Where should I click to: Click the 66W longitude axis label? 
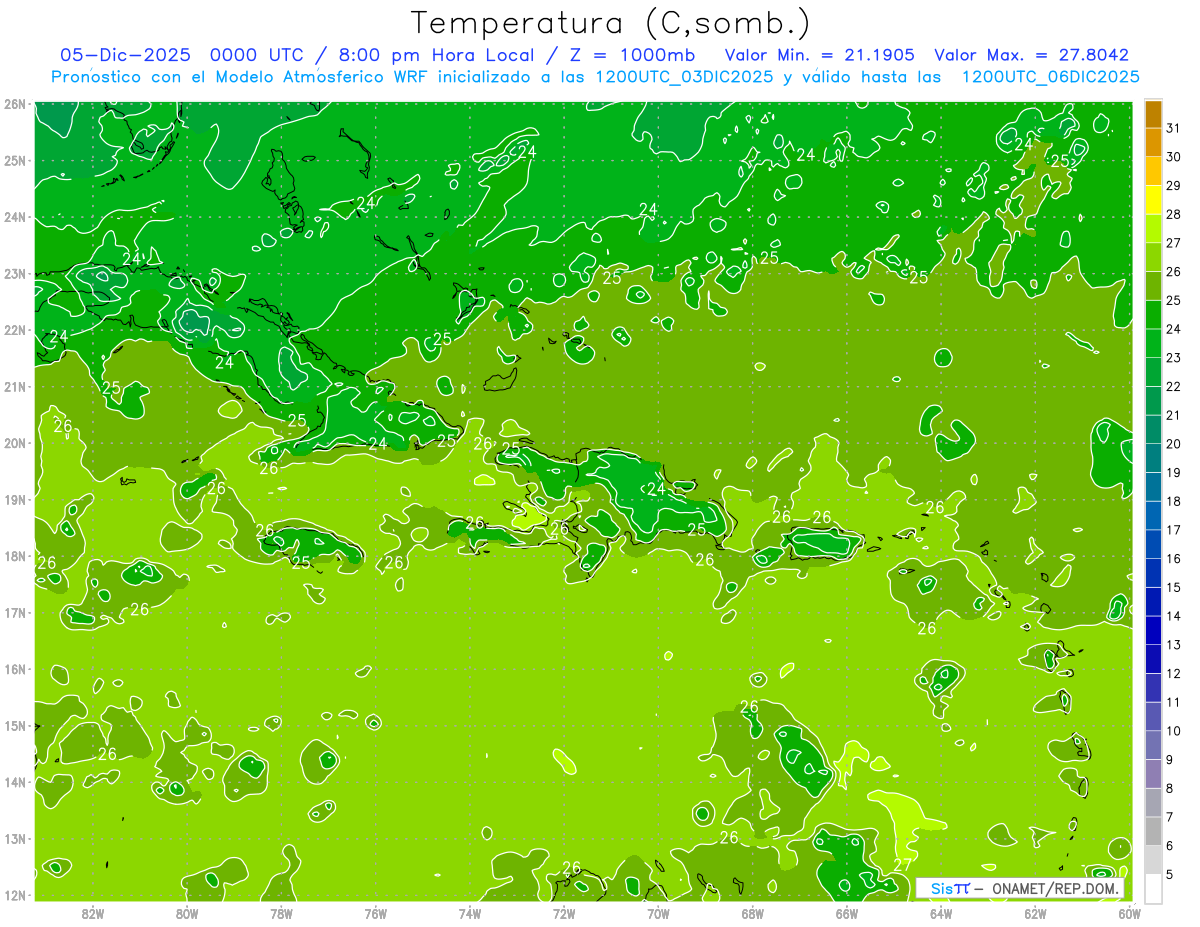(x=847, y=913)
